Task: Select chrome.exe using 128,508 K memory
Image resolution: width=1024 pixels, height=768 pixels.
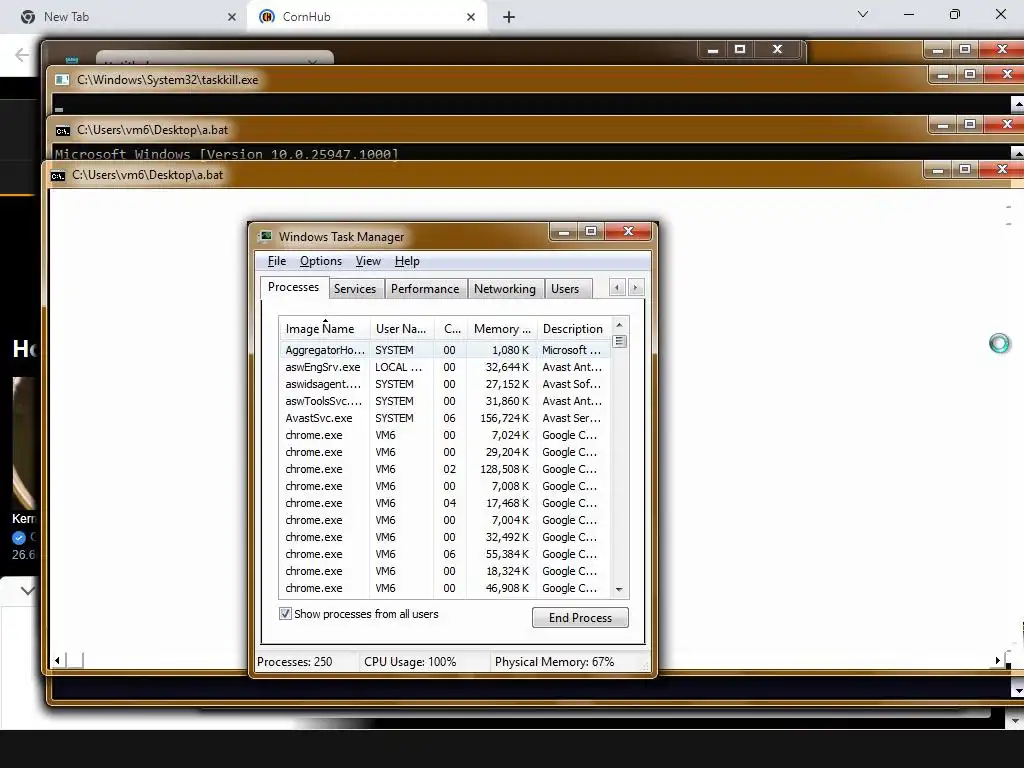Action: coord(445,469)
